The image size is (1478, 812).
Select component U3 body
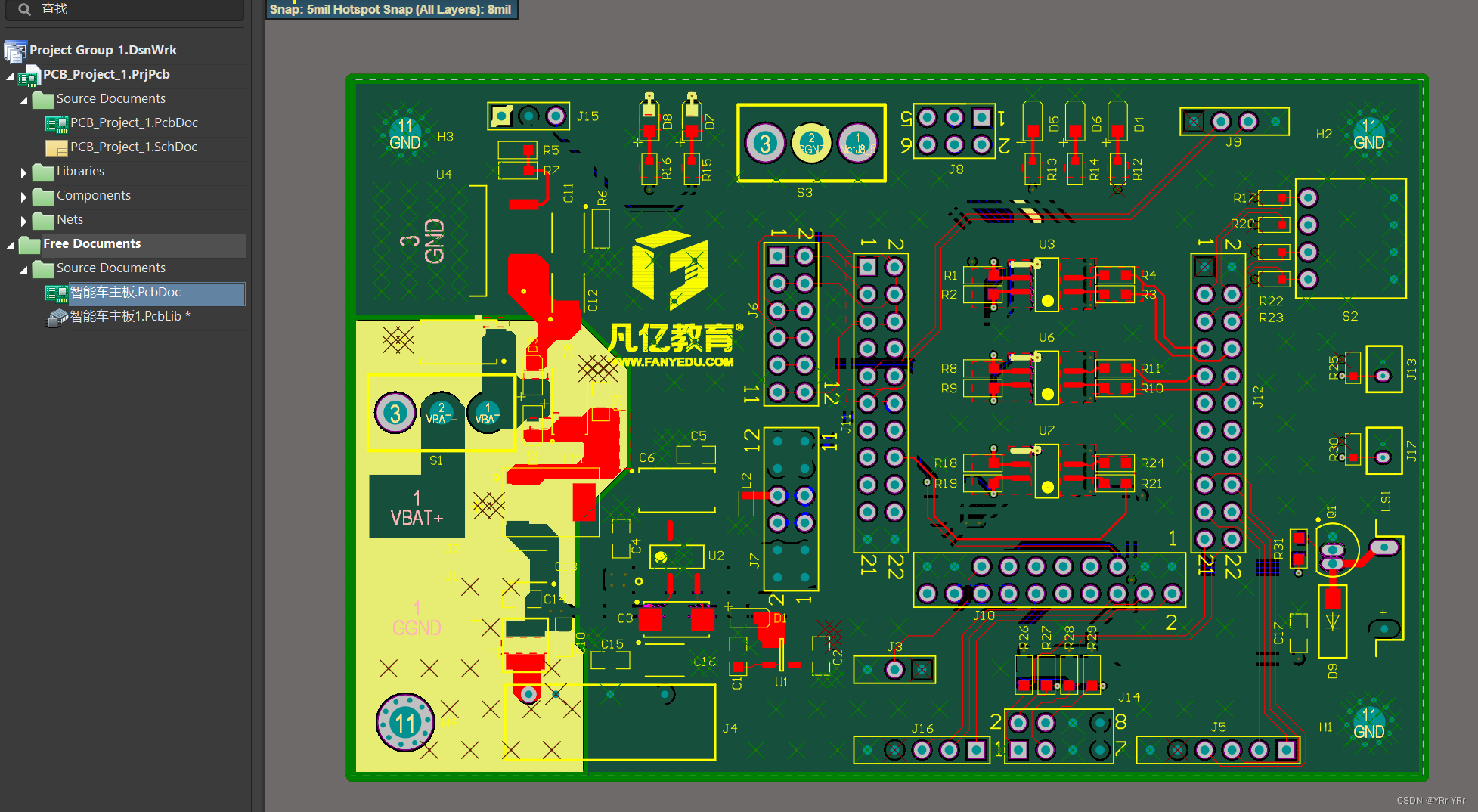1047,284
